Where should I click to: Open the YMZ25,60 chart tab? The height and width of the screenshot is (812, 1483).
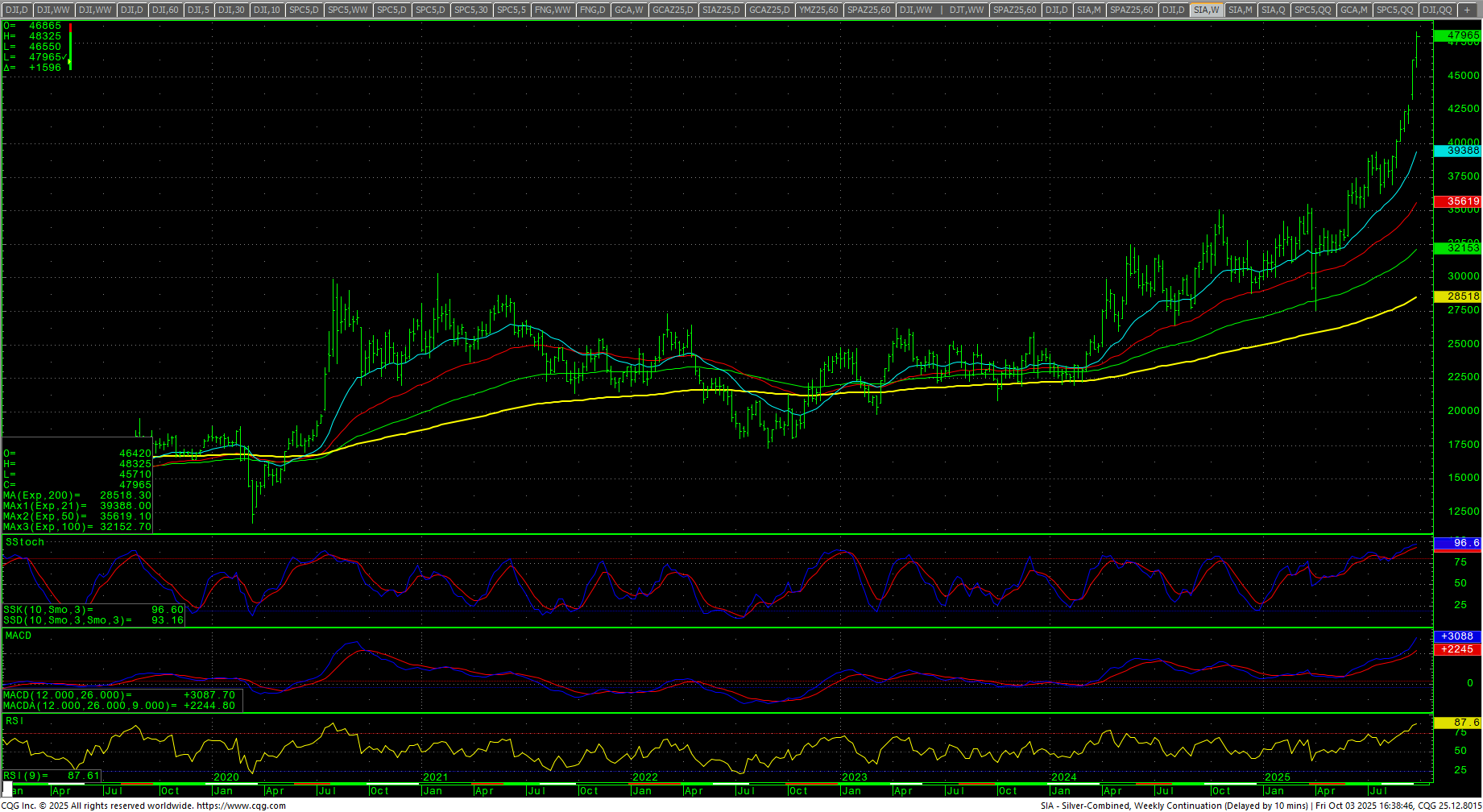click(819, 10)
